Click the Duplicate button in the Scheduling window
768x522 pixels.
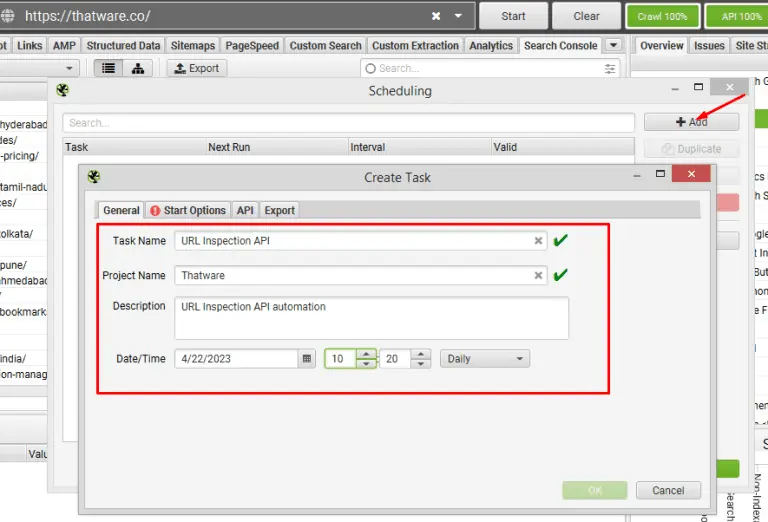coord(691,149)
